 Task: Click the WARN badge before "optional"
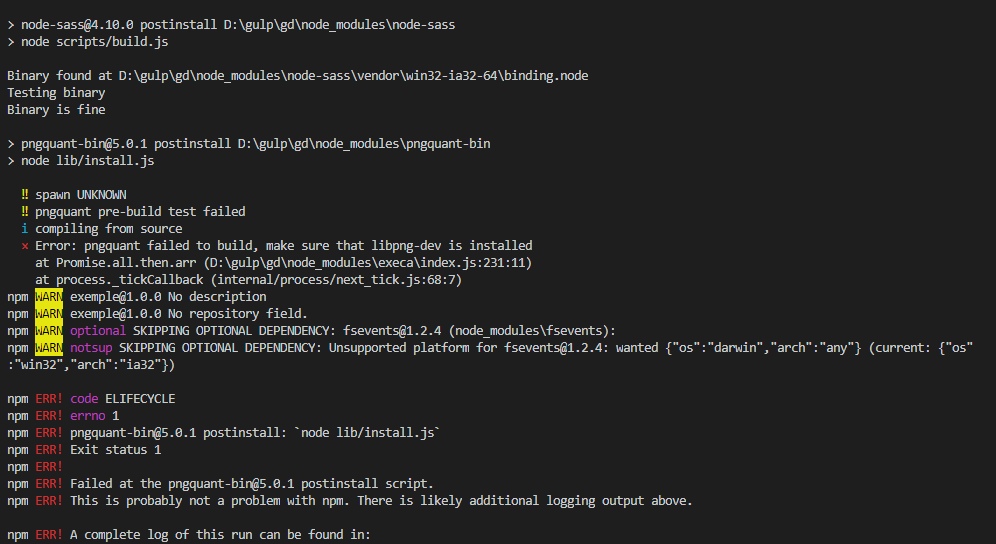(48, 330)
